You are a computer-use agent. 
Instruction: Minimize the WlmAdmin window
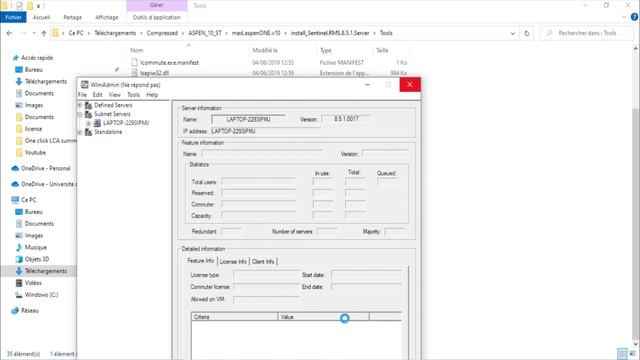pyautogui.click(x=367, y=85)
